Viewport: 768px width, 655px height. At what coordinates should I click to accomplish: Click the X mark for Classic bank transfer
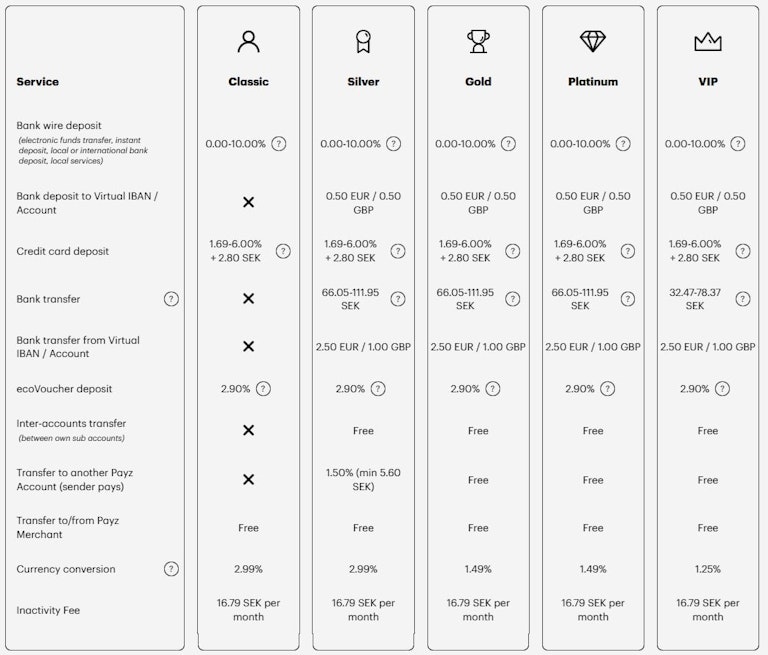(x=248, y=299)
